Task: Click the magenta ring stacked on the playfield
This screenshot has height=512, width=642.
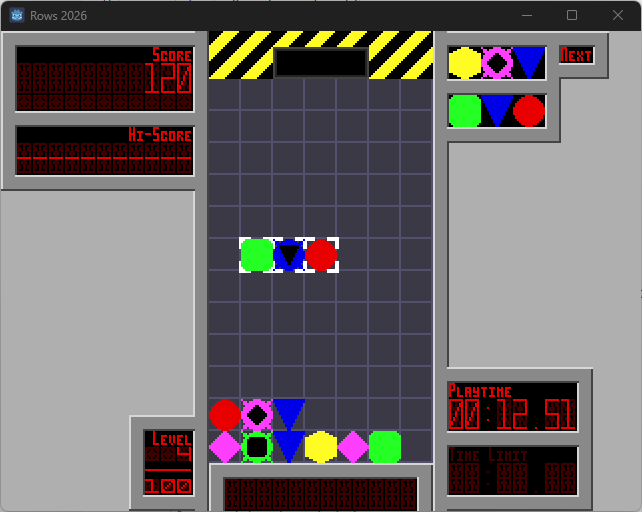Action: point(257,415)
